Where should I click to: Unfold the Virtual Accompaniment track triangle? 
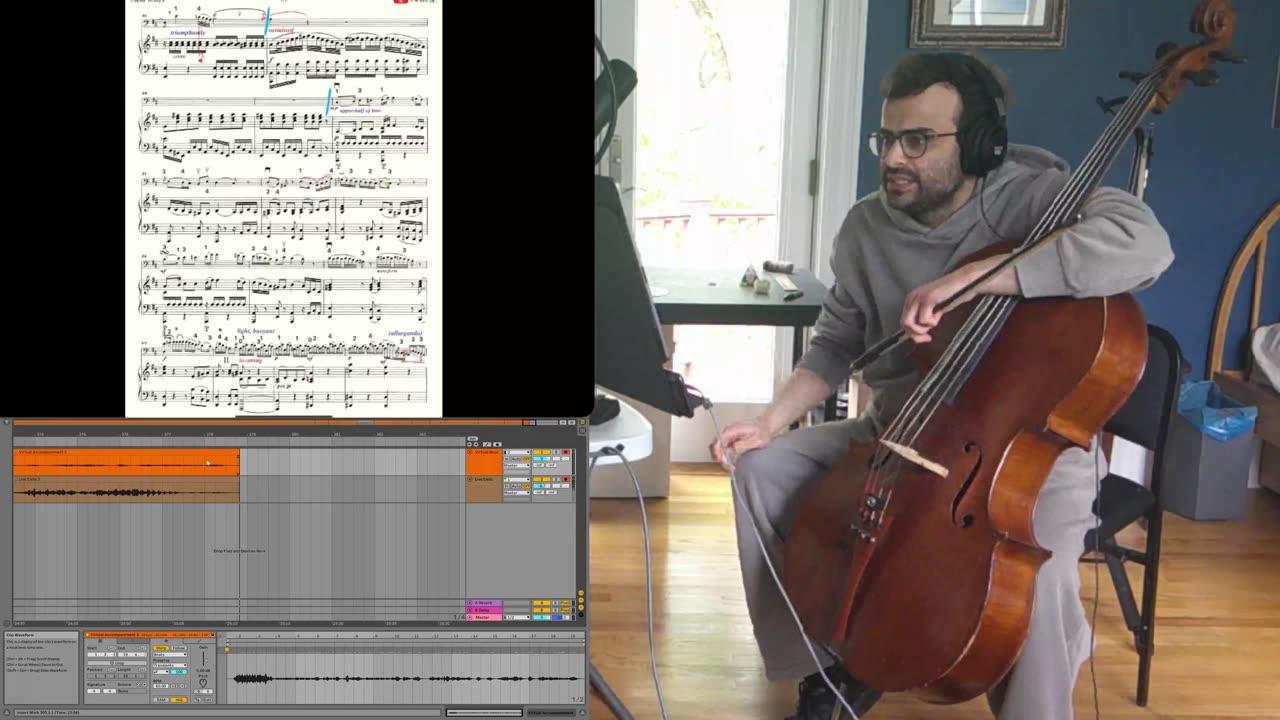click(470, 452)
